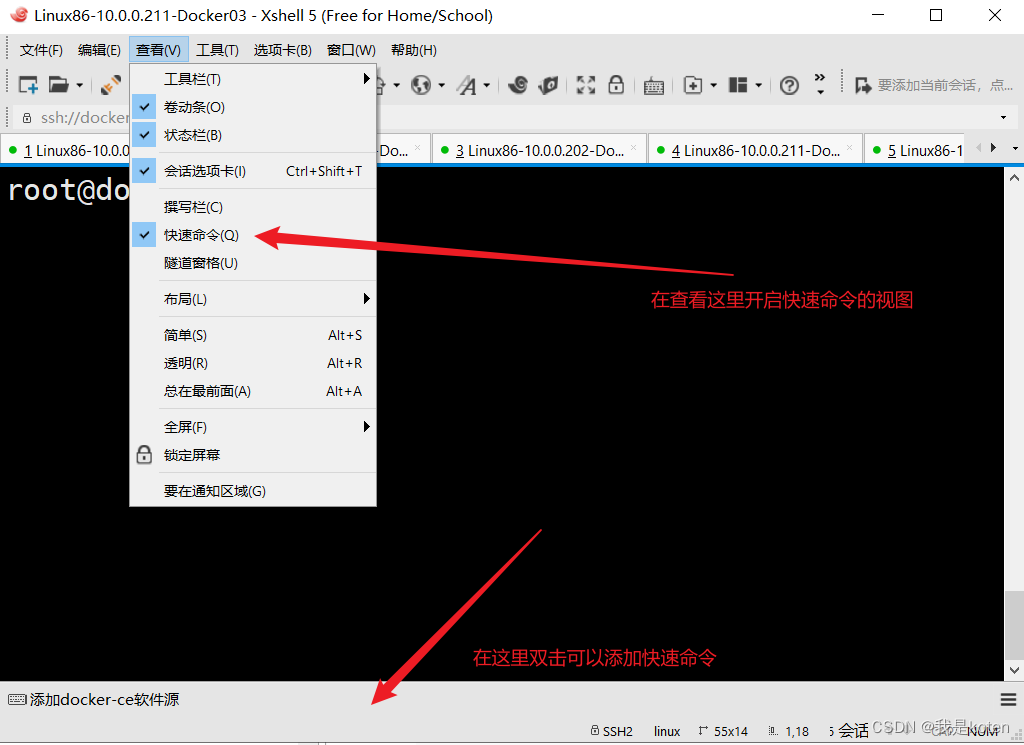Viewport: 1024px width, 745px height.
Task: Click the full screen toolbar icon
Action: [586, 85]
